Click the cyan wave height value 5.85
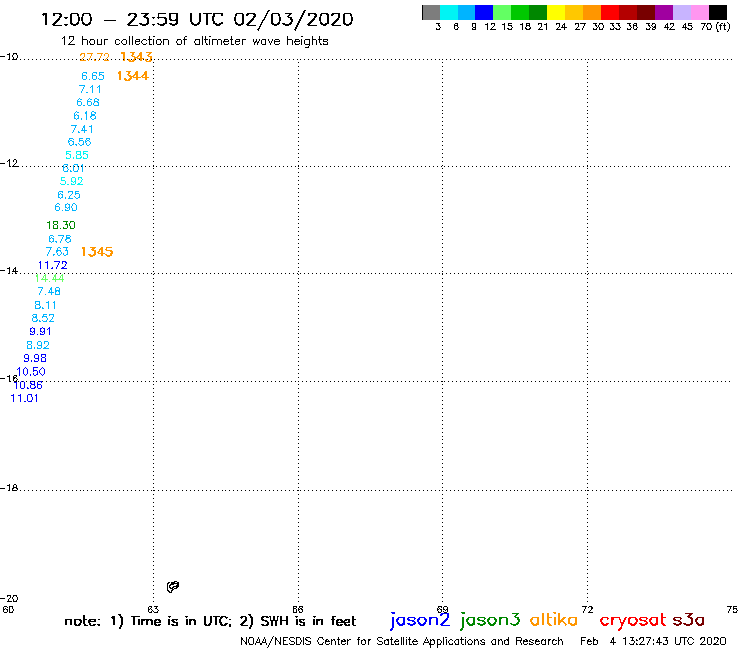Viewport: 740px width, 650px height. [x=77, y=155]
